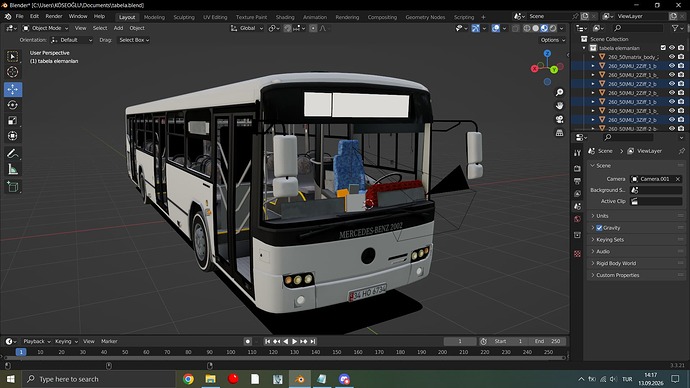Open the Texture properties tab
This screenshot has width=690, height=388.
pyautogui.click(x=577, y=254)
